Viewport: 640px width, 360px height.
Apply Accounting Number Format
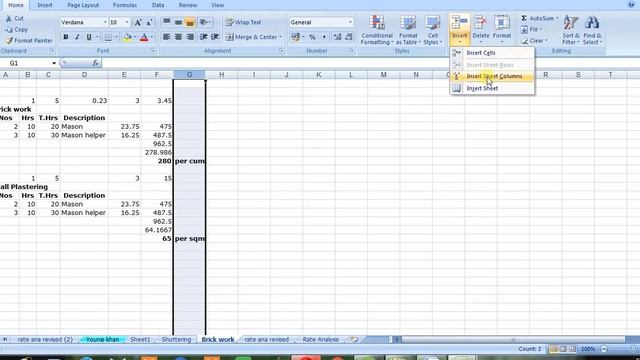296,37
